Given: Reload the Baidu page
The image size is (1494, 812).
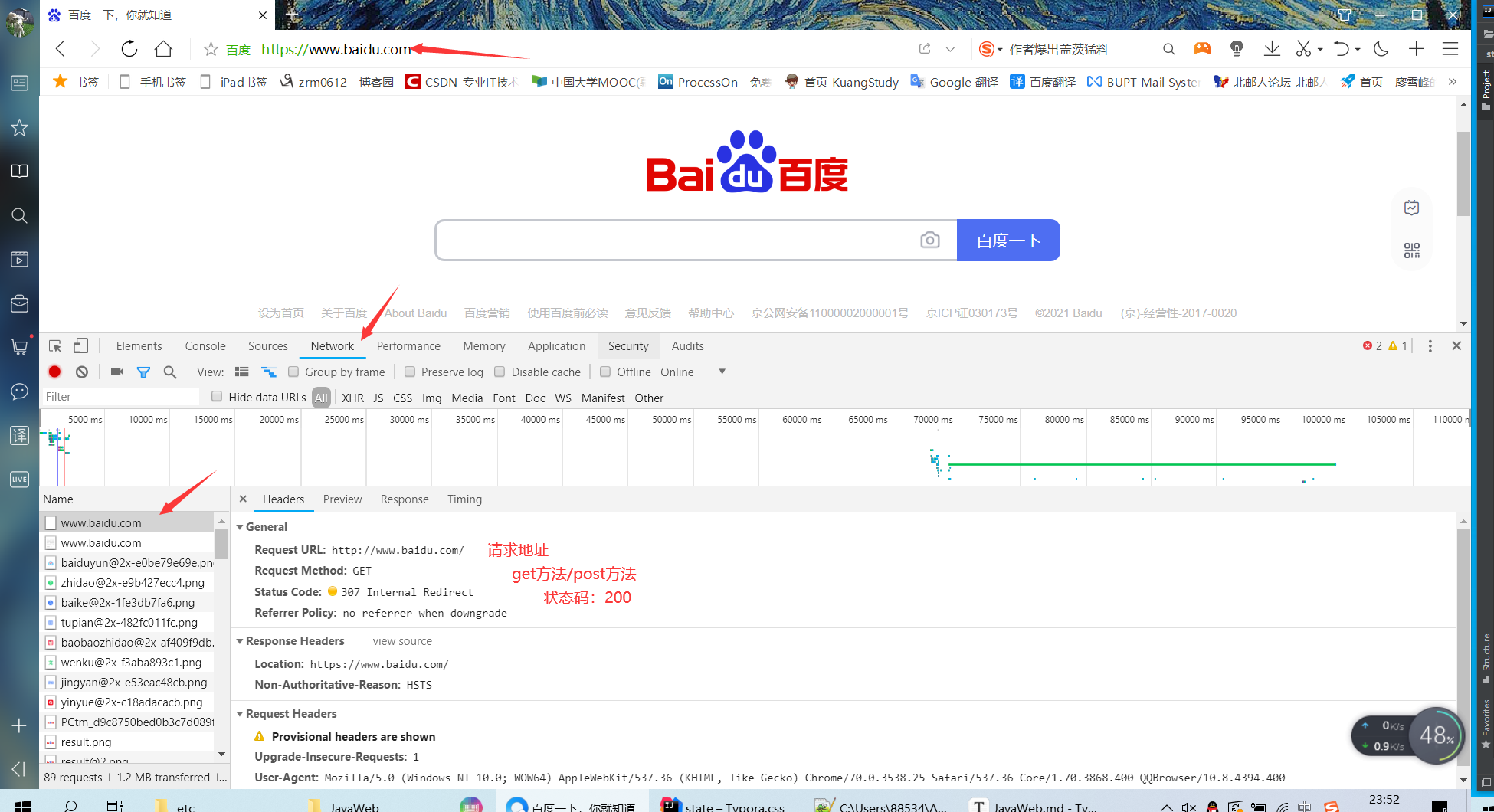Looking at the screenshot, I should pyautogui.click(x=129, y=49).
